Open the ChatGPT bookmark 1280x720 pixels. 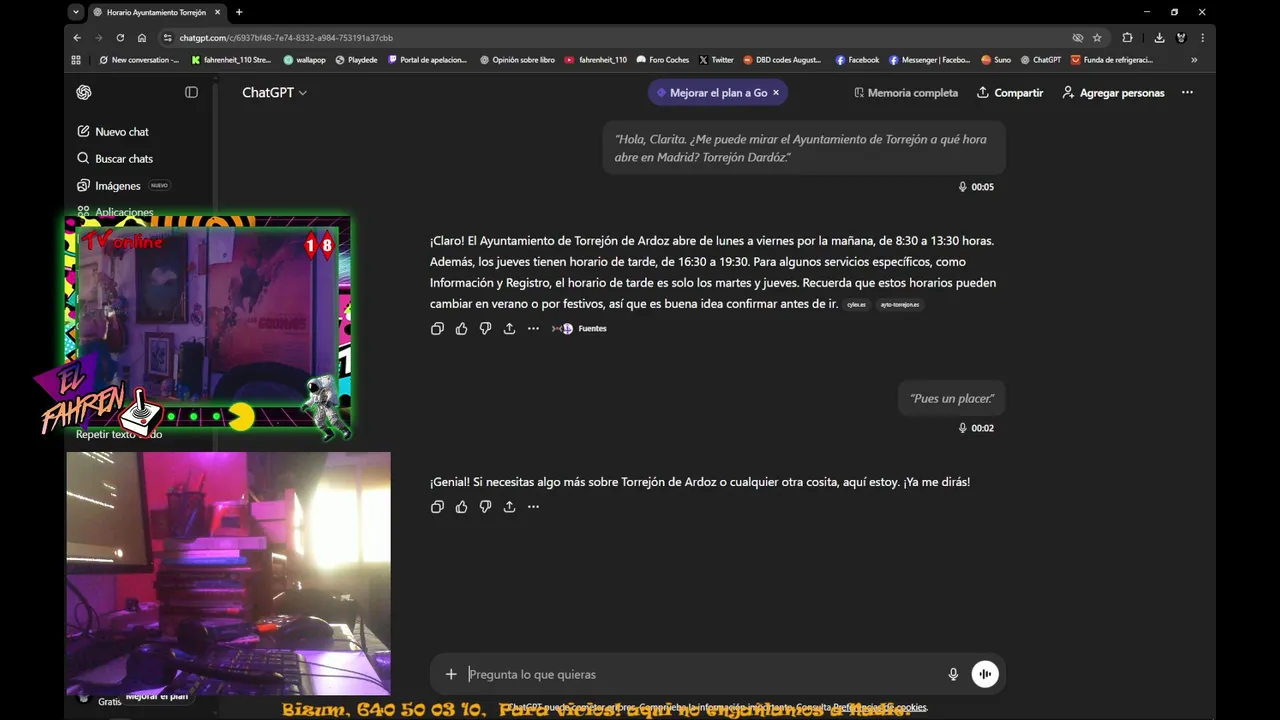[x=1041, y=60]
